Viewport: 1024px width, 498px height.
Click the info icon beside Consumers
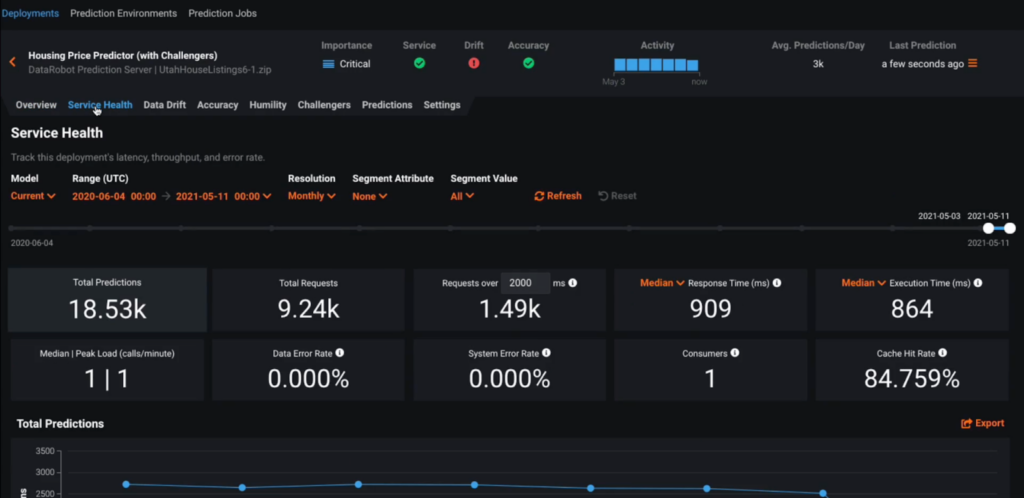[735, 353]
